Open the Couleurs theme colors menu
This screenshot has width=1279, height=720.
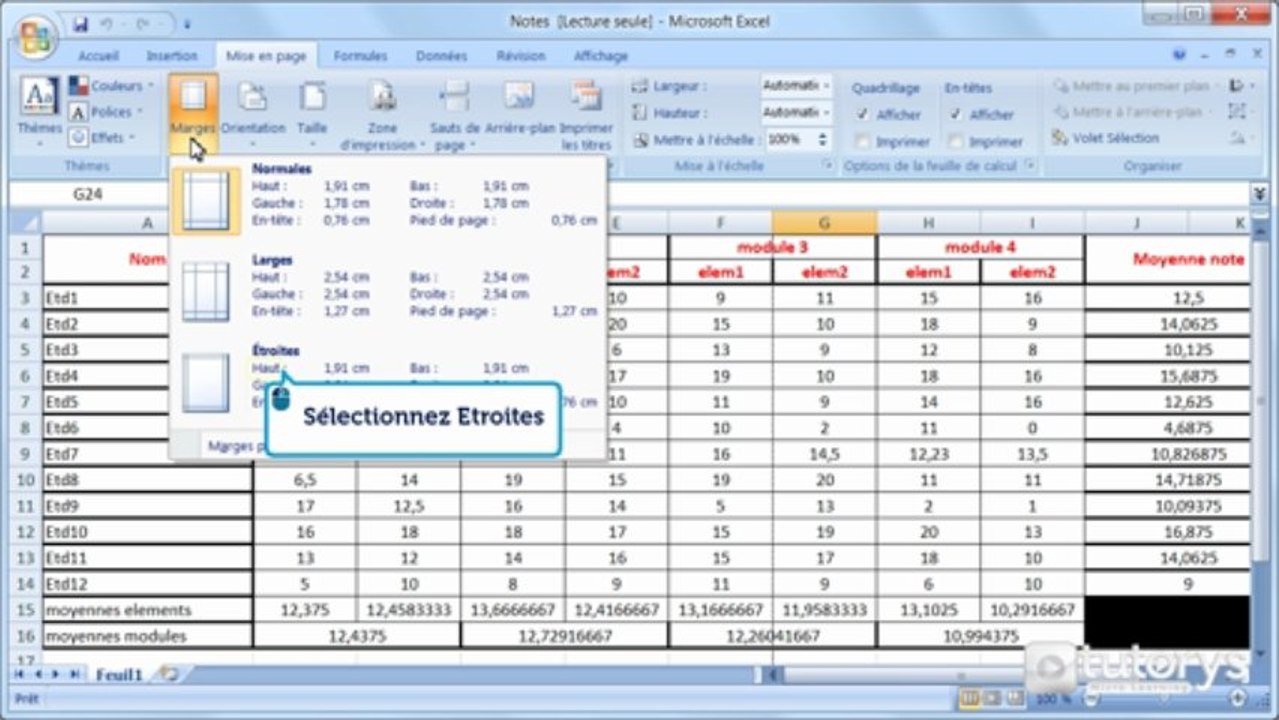click(x=112, y=86)
